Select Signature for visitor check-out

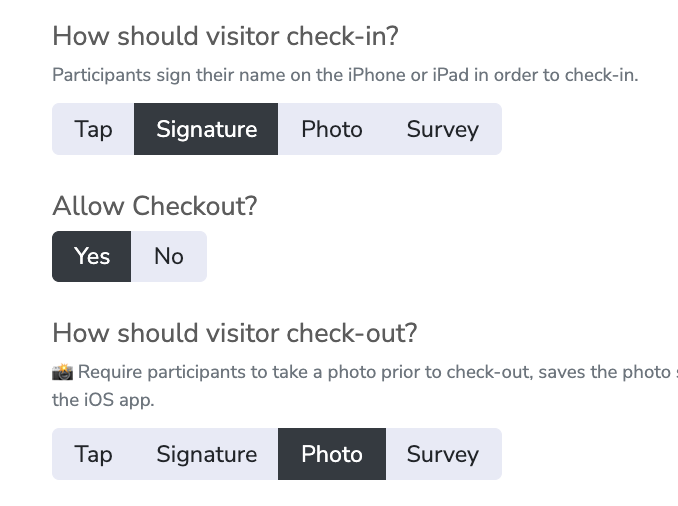click(206, 454)
